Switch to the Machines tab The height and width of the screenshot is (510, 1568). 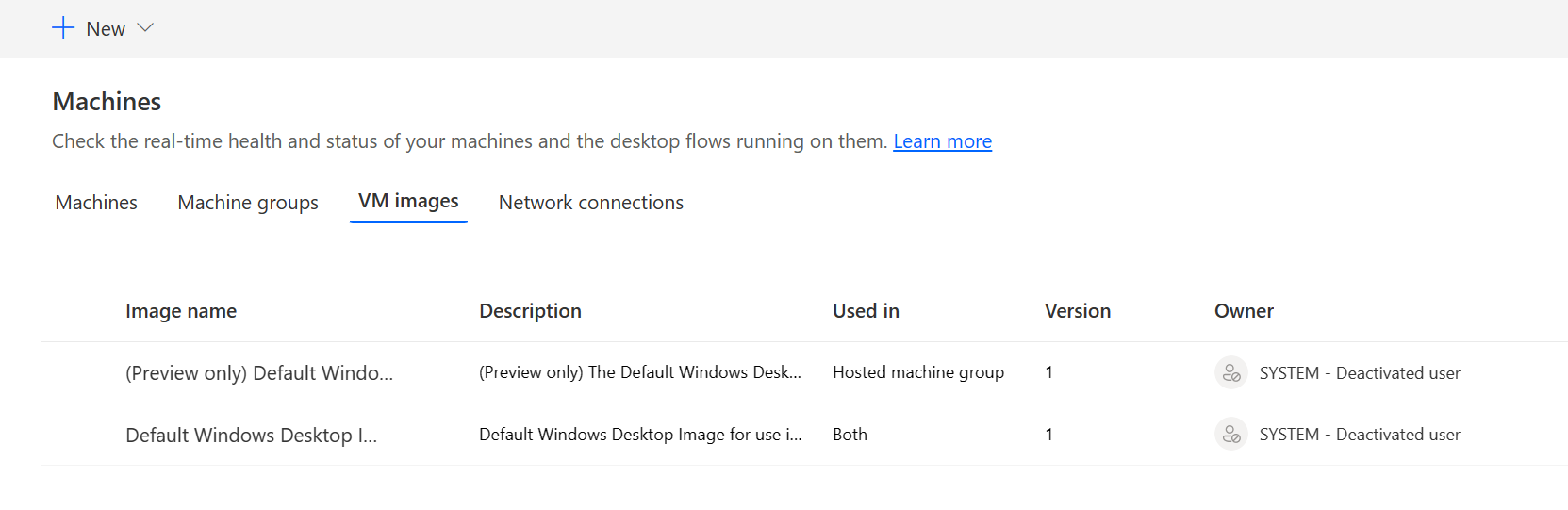96,203
